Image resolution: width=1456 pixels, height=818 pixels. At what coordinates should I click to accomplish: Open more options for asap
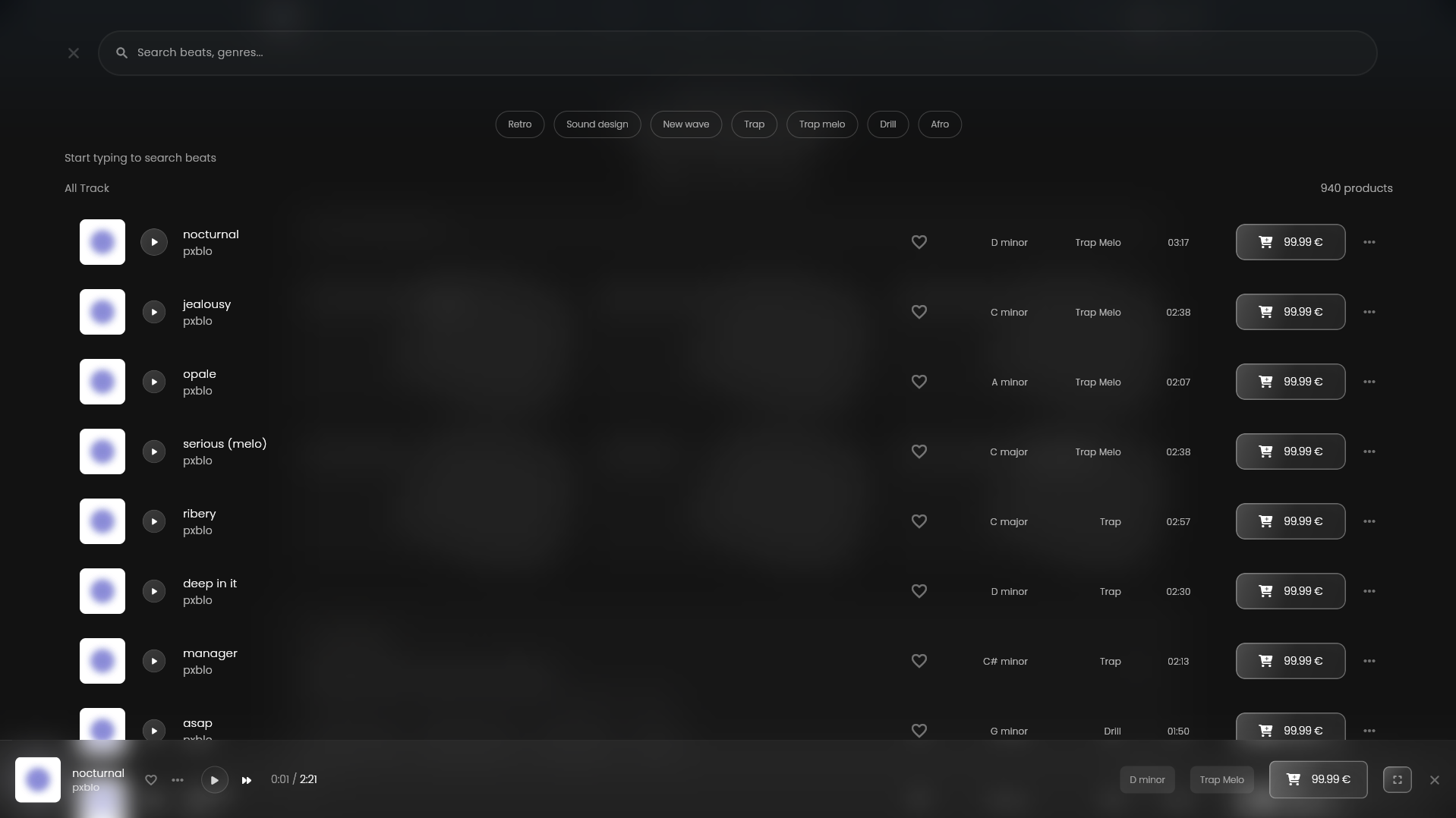point(1369,731)
